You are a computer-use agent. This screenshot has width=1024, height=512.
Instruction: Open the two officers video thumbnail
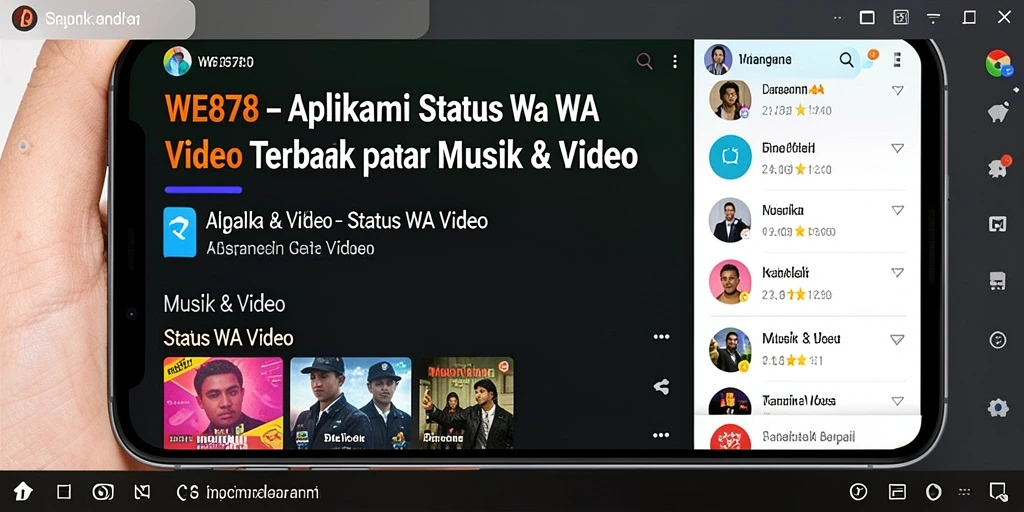click(351, 403)
